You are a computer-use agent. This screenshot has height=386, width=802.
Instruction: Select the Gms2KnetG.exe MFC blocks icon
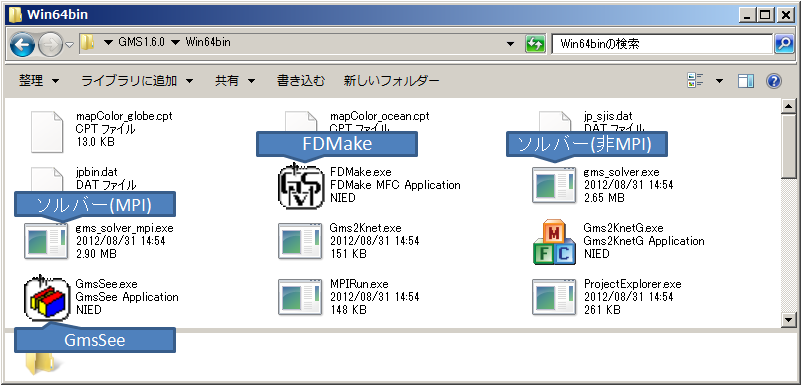554,242
